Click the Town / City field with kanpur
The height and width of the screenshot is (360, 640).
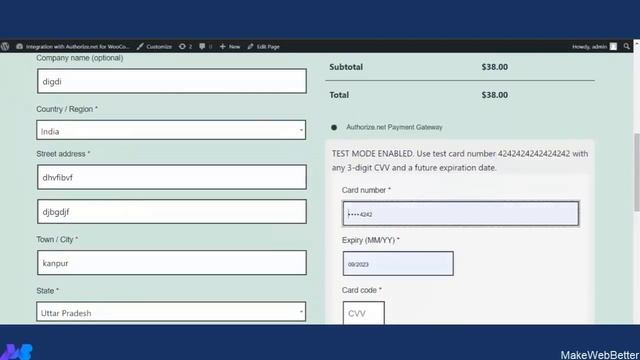(172, 262)
